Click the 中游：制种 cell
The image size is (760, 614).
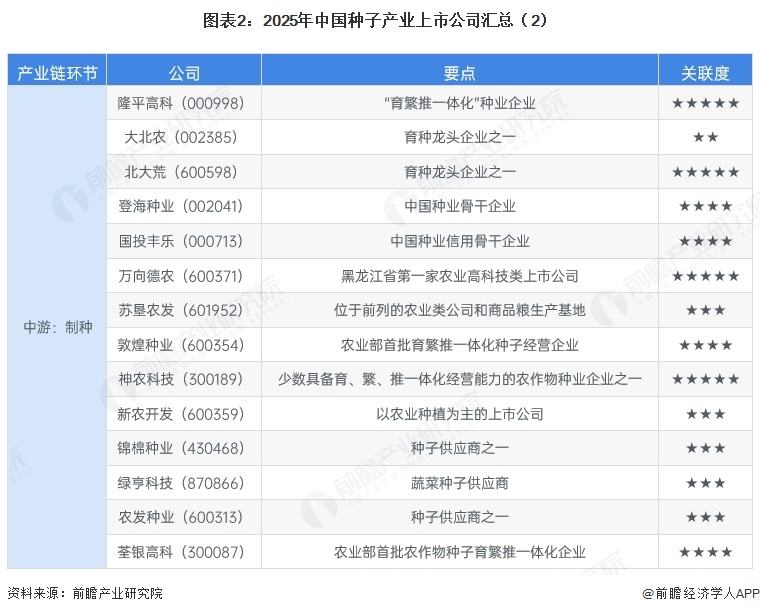click(58, 327)
